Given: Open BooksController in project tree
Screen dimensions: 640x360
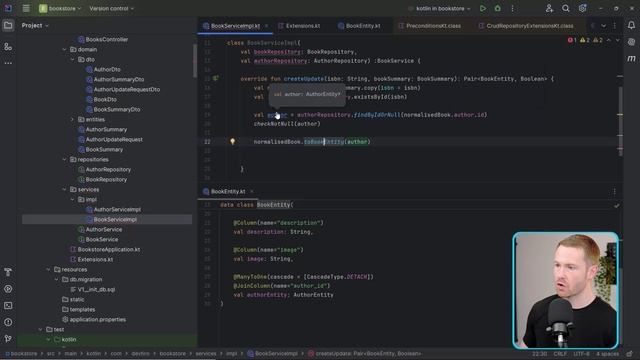Looking at the screenshot, I should [x=103, y=40].
